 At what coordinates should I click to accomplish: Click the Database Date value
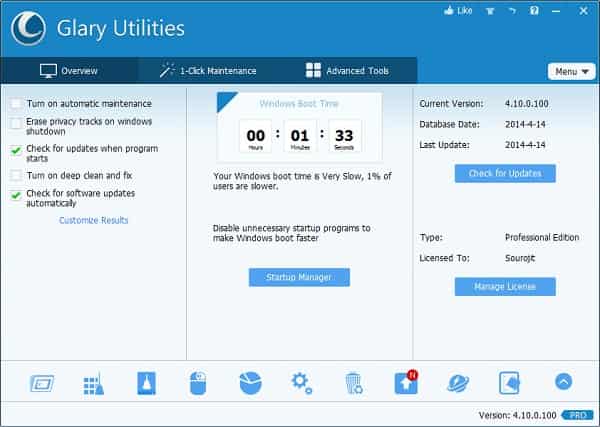point(525,124)
